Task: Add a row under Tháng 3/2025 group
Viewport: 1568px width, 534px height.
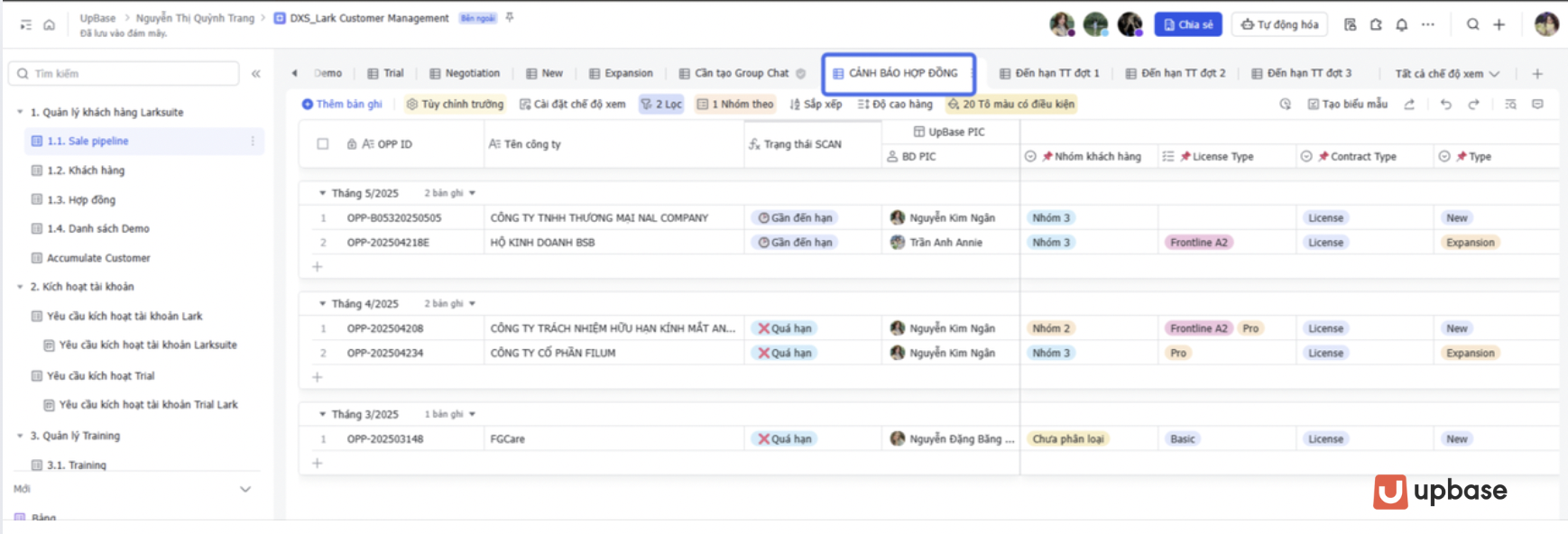Action: (x=317, y=463)
